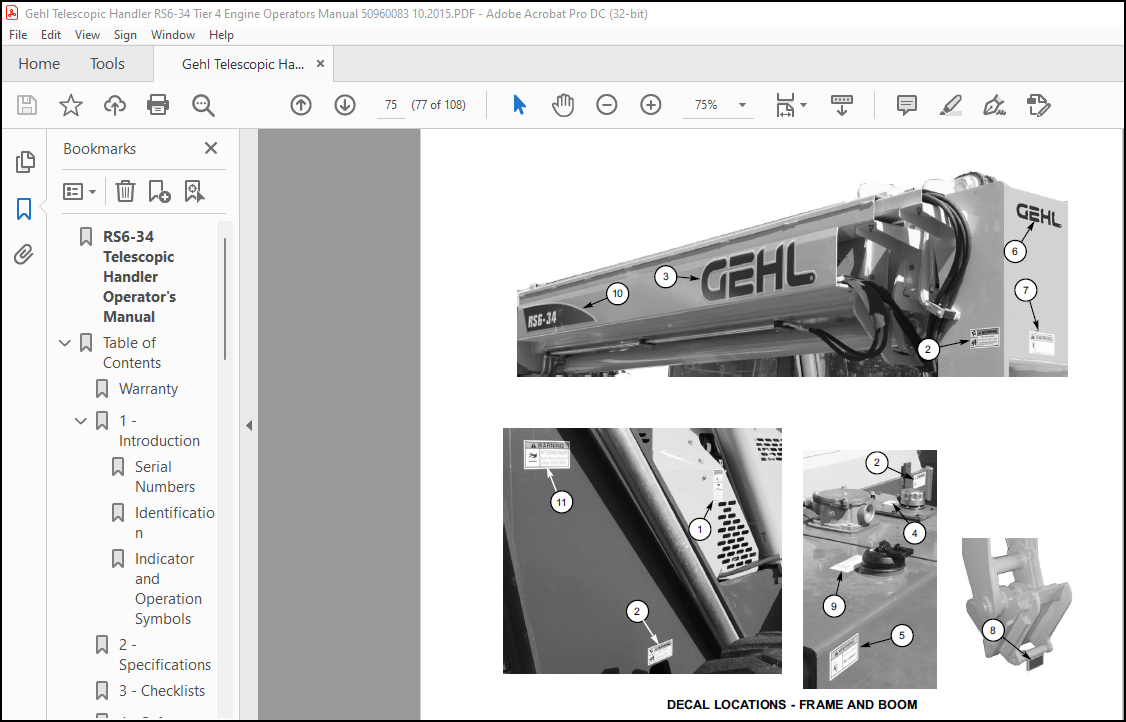Jump to Indicator and Operation Symbols bookmark
The width and height of the screenshot is (1126, 722).
[x=168, y=588]
